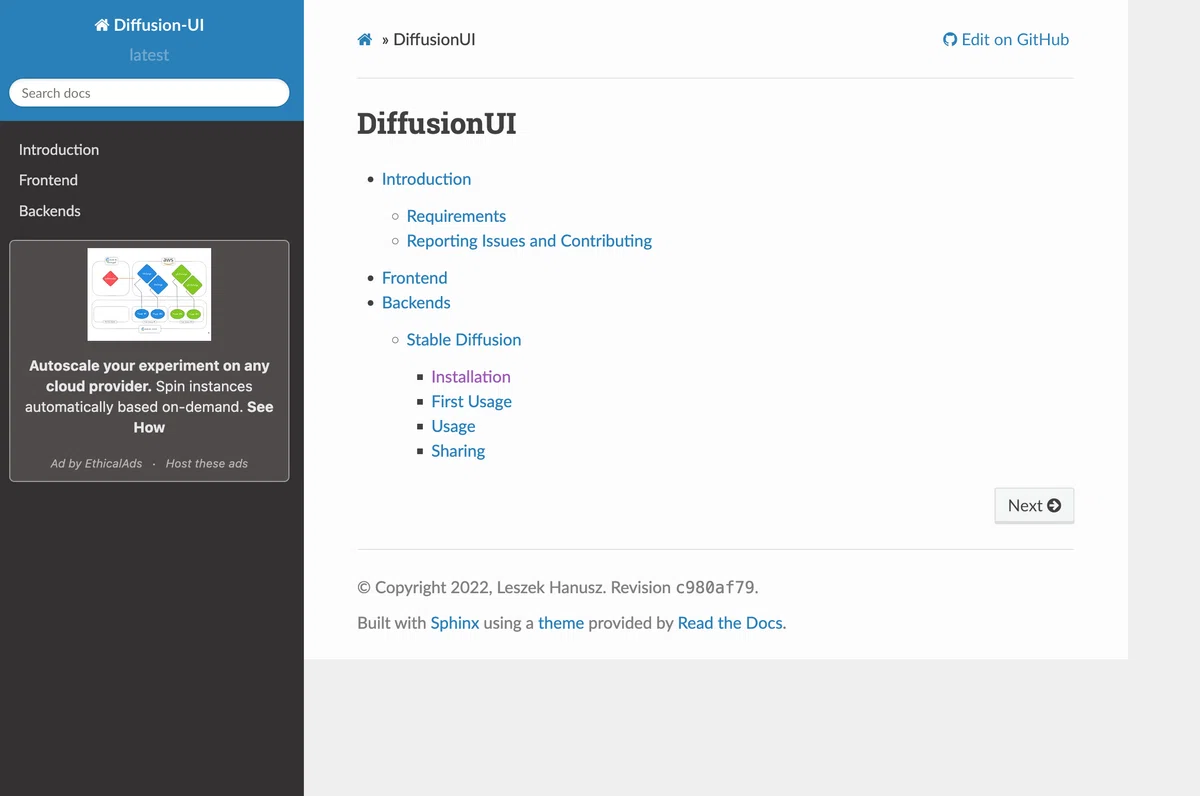Click the autoscale ad diagram thumbnail

click(x=149, y=294)
